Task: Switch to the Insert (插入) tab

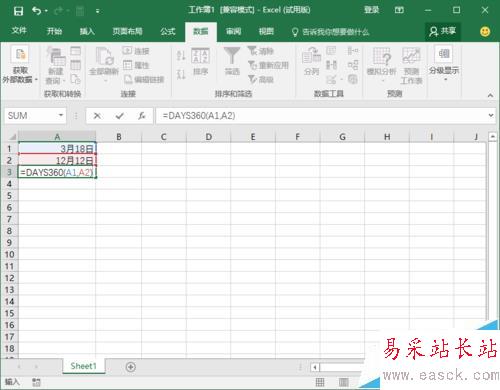Action: coord(87,31)
